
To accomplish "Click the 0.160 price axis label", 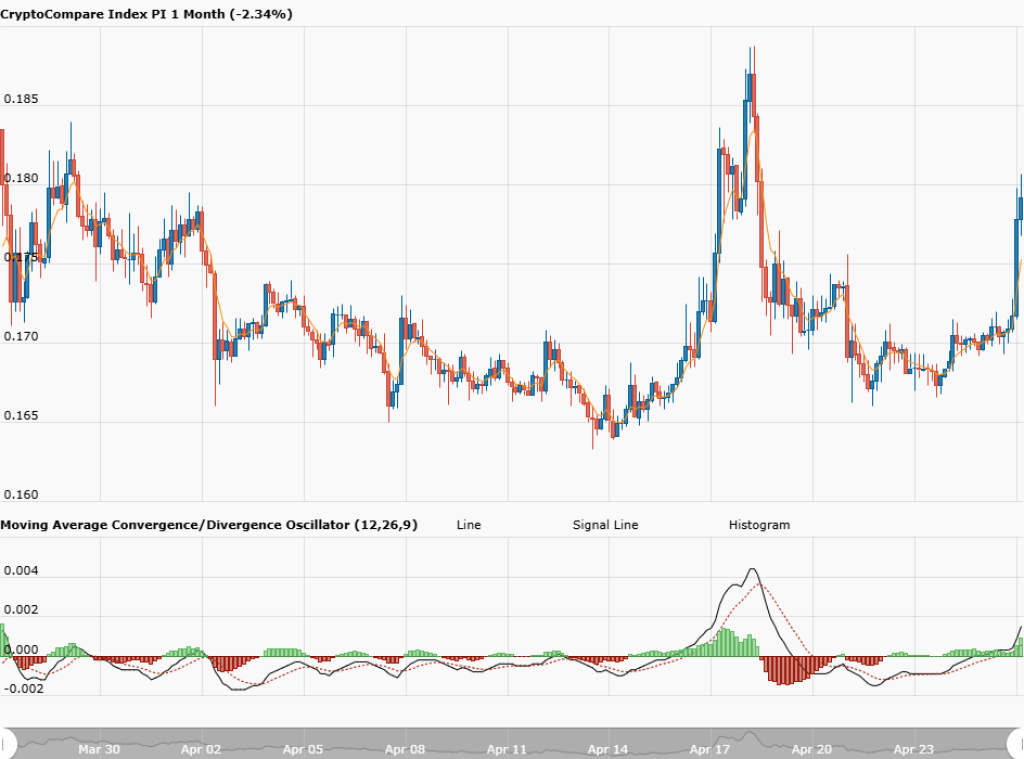I will click(22, 495).
